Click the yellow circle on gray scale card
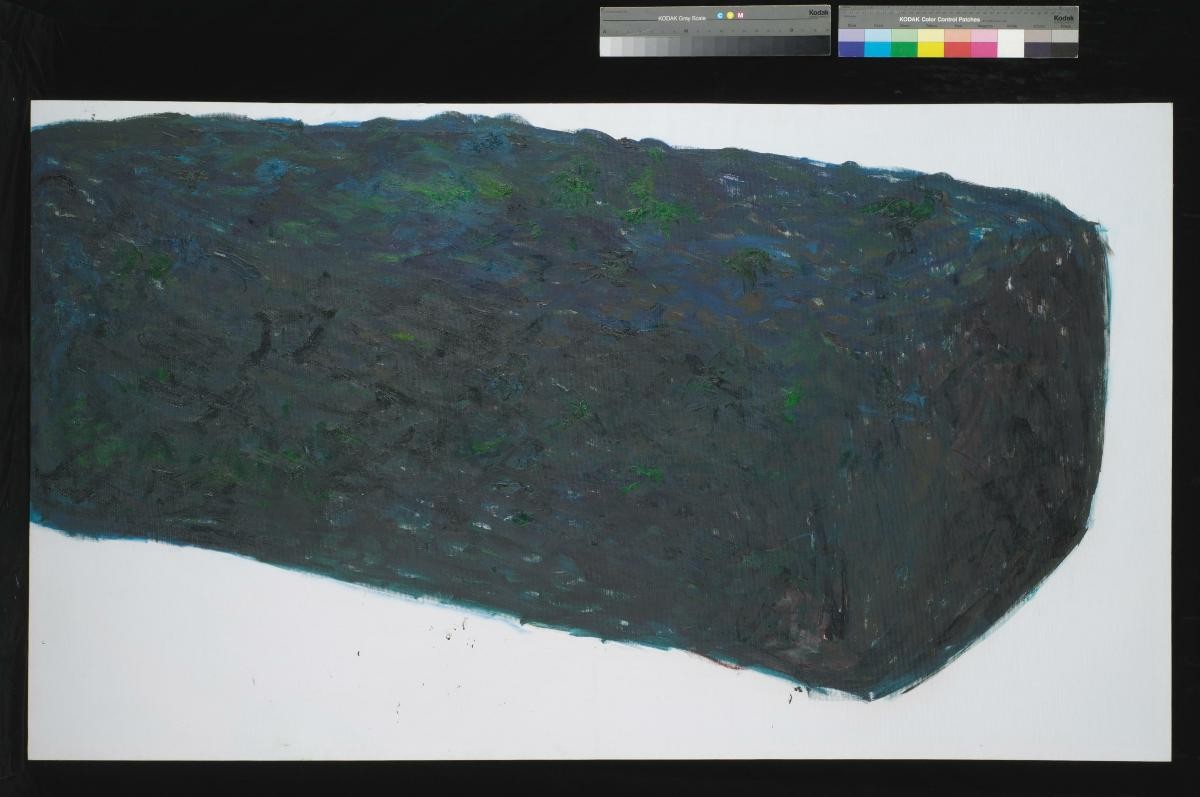 click(730, 16)
